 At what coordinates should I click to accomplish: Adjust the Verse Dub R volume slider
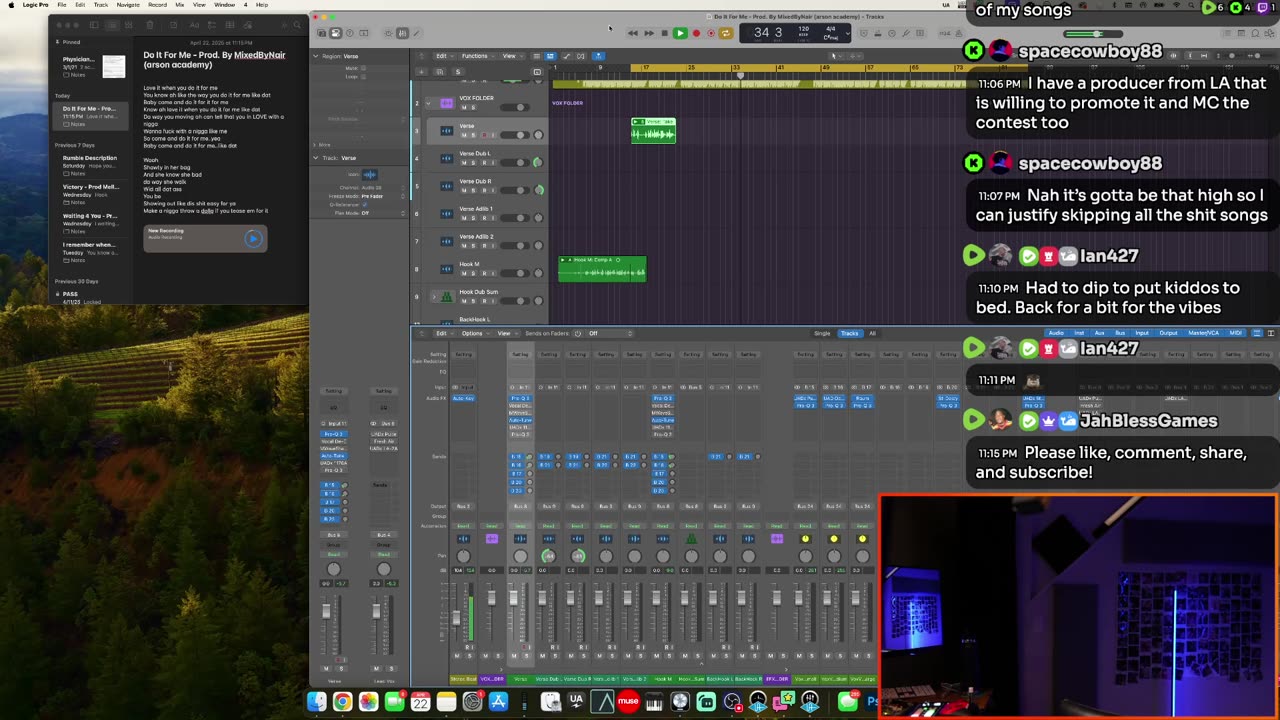click(514, 190)
